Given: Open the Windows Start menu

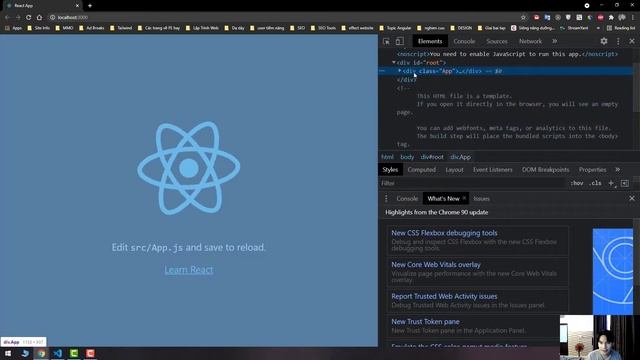Looking at the screenshot, I should 8,353.
